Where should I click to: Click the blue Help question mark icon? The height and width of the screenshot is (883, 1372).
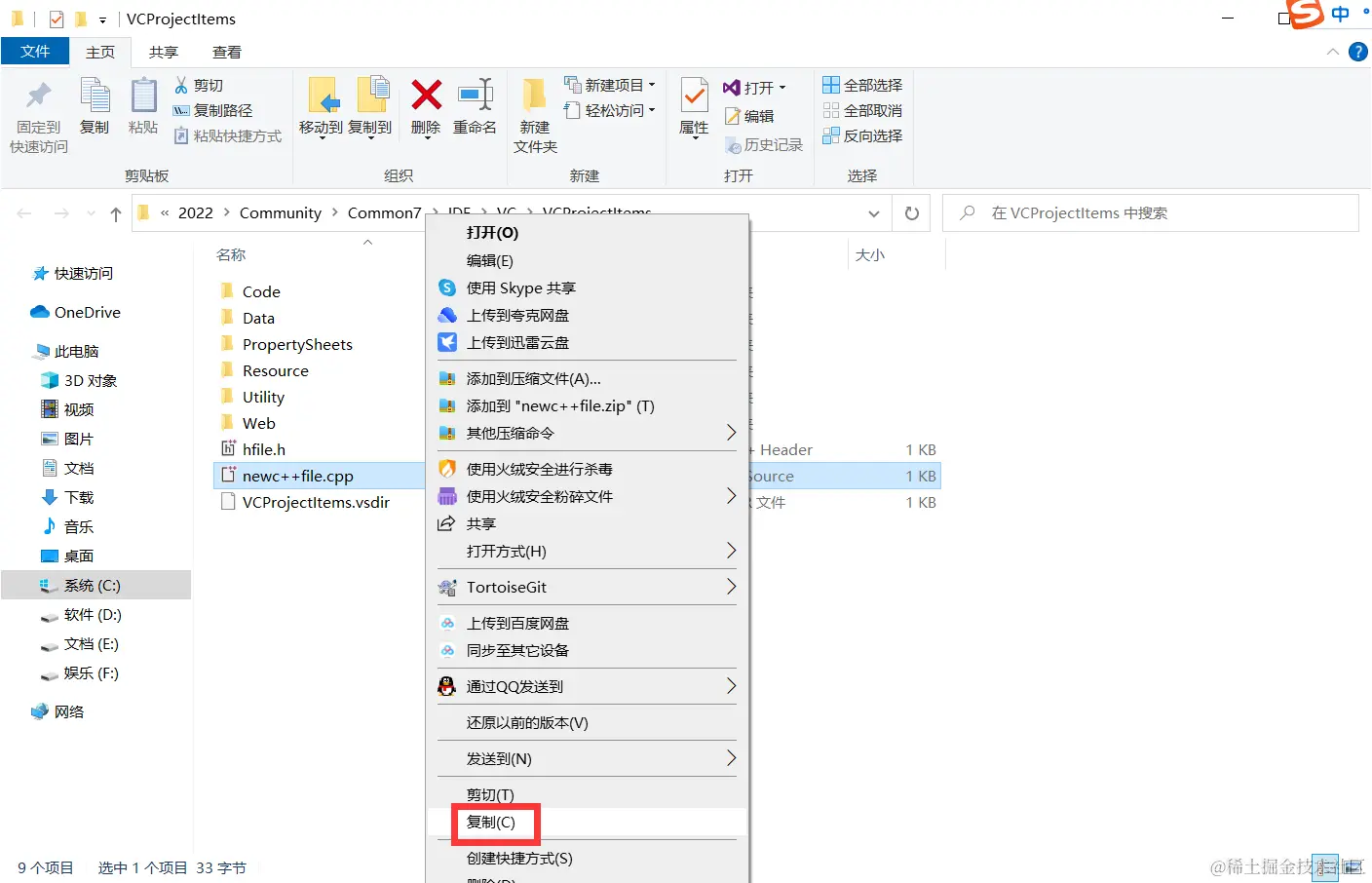pyautogui.click(x=1357, y=52)
